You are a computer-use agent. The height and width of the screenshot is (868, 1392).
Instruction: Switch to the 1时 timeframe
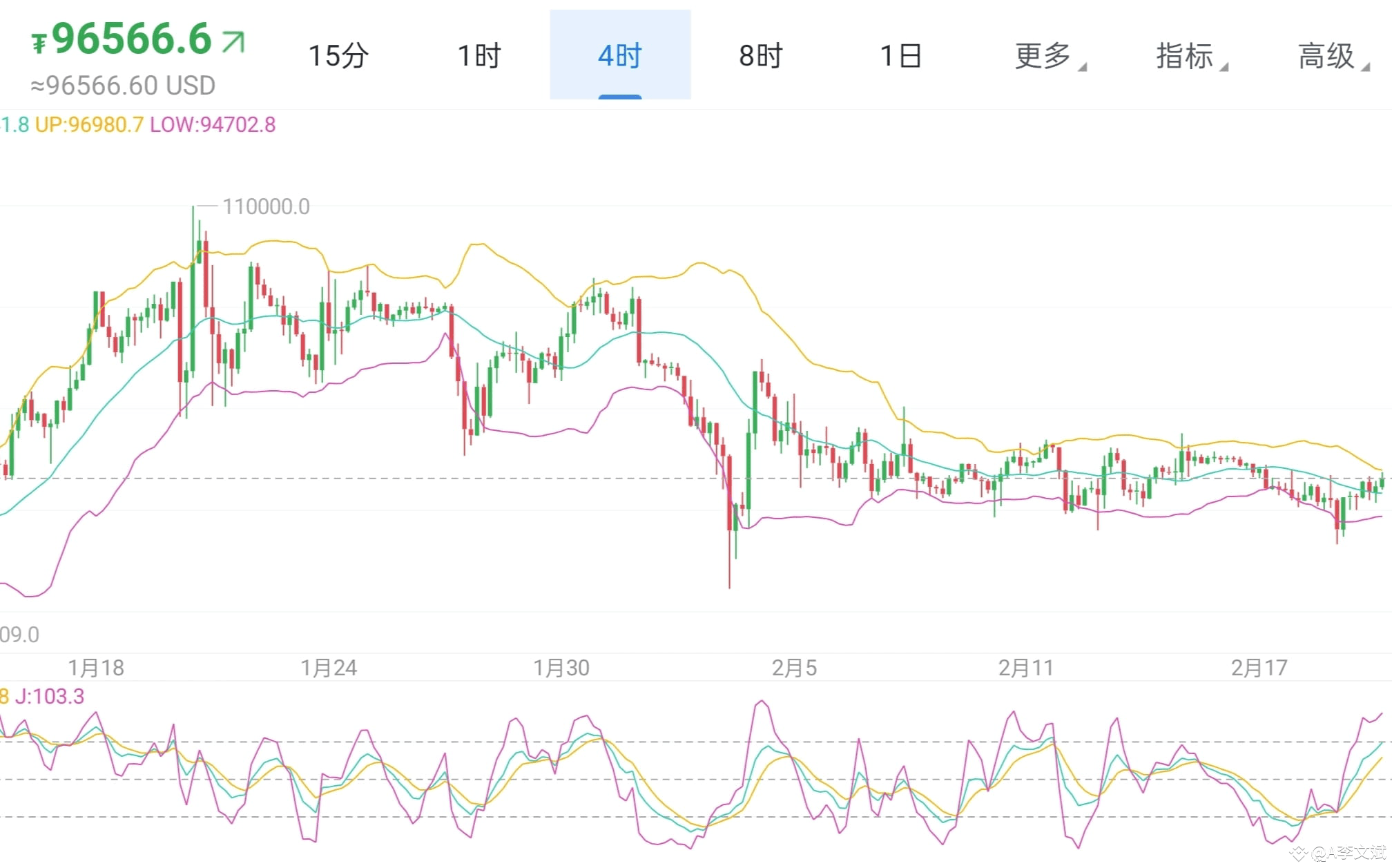(x=479, y=55)
